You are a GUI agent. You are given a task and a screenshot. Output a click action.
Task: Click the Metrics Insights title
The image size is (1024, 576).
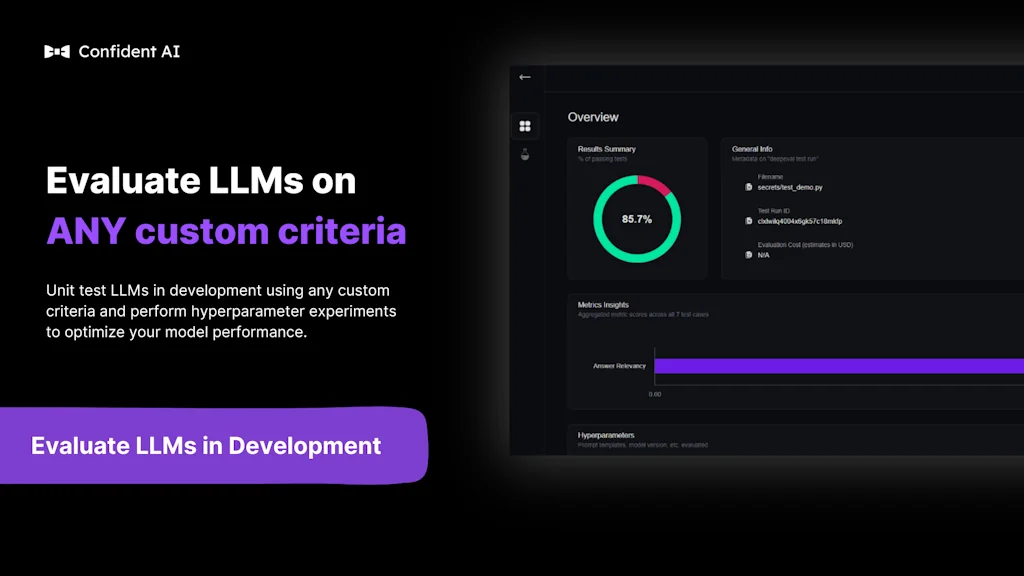click(603, 305)
